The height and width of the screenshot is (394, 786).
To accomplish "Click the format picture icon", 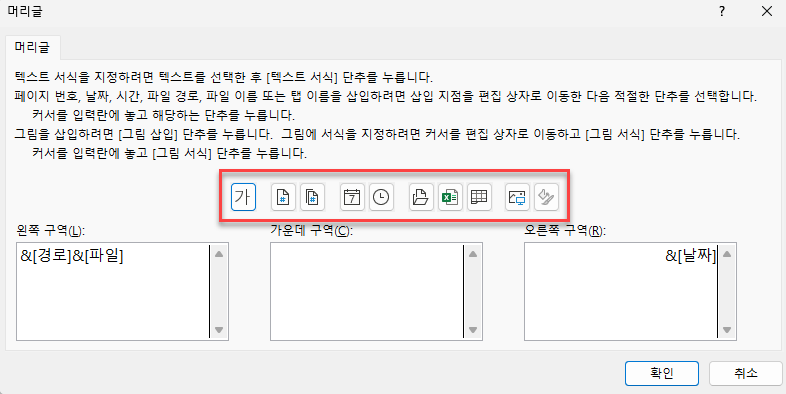I will pyautogui.click(x=546, y=197).
